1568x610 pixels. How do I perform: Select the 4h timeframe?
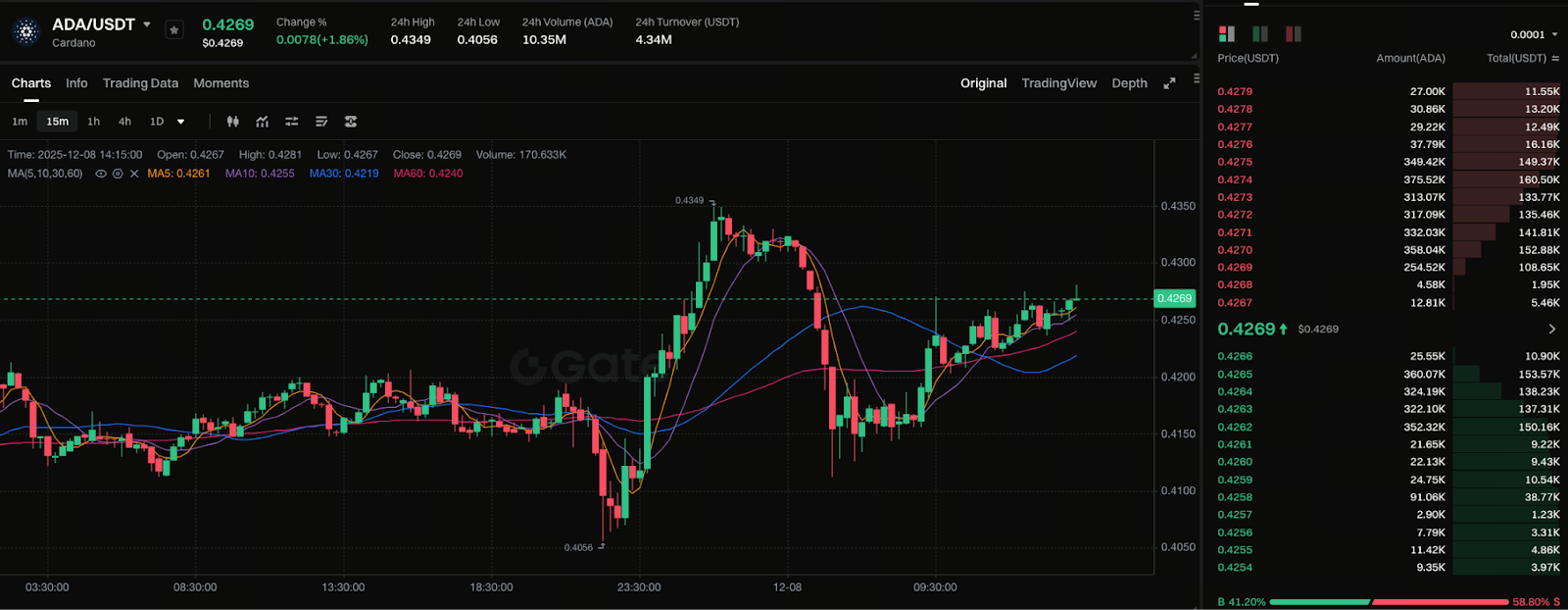point(124,122)
